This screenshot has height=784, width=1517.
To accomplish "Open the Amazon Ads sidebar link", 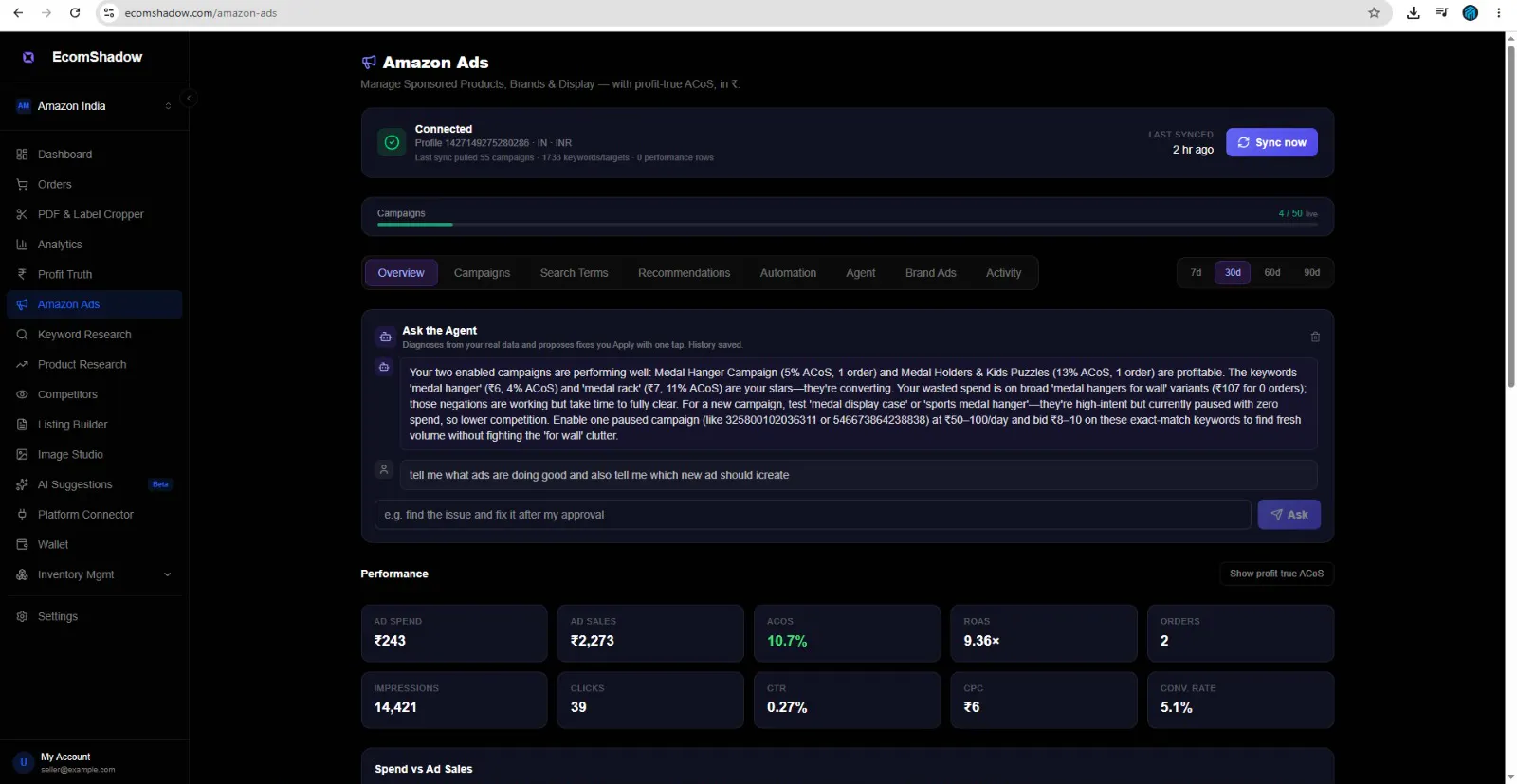I will tap(94, 304).
